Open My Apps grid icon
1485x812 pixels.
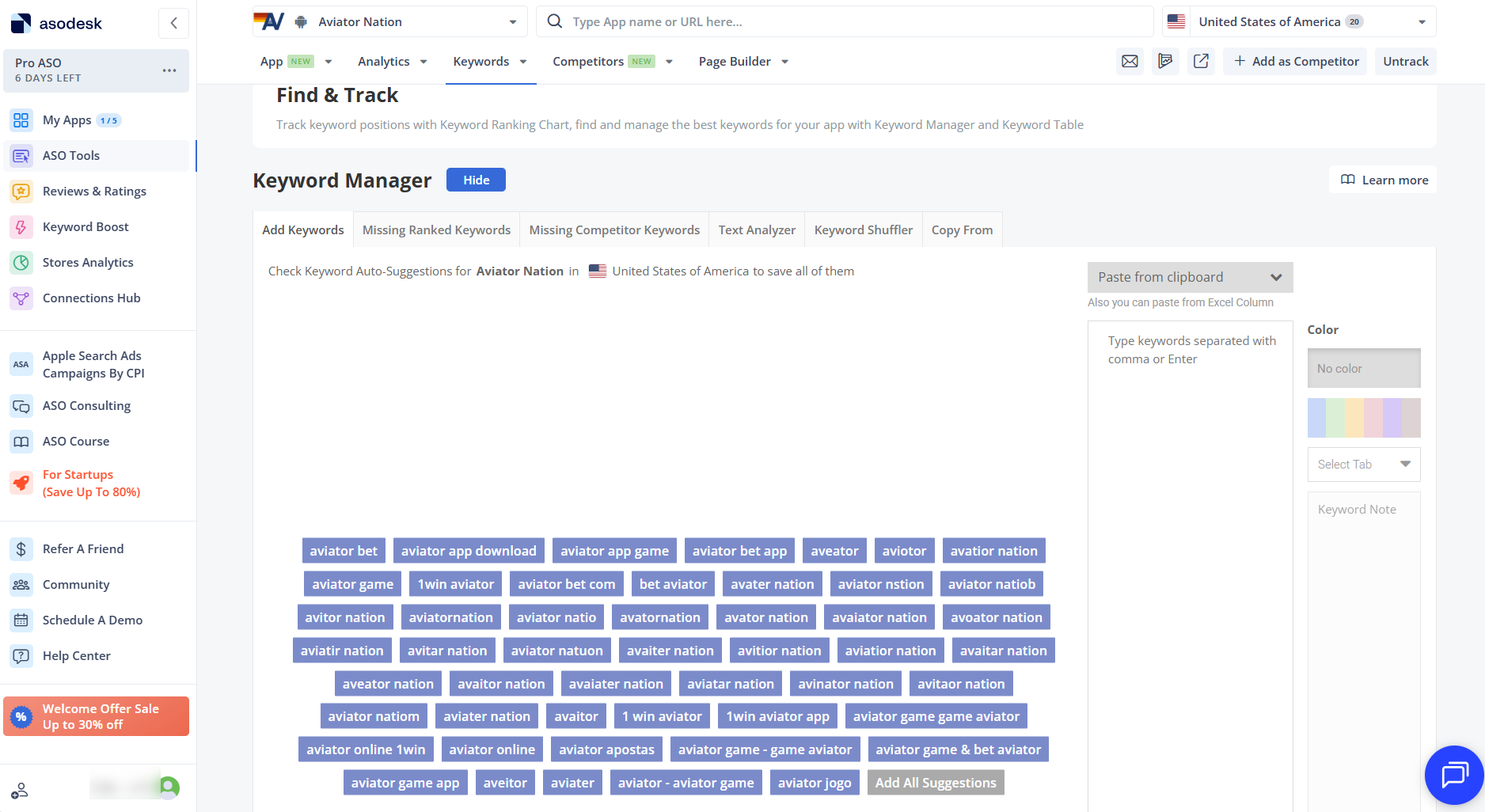(21, 120)
